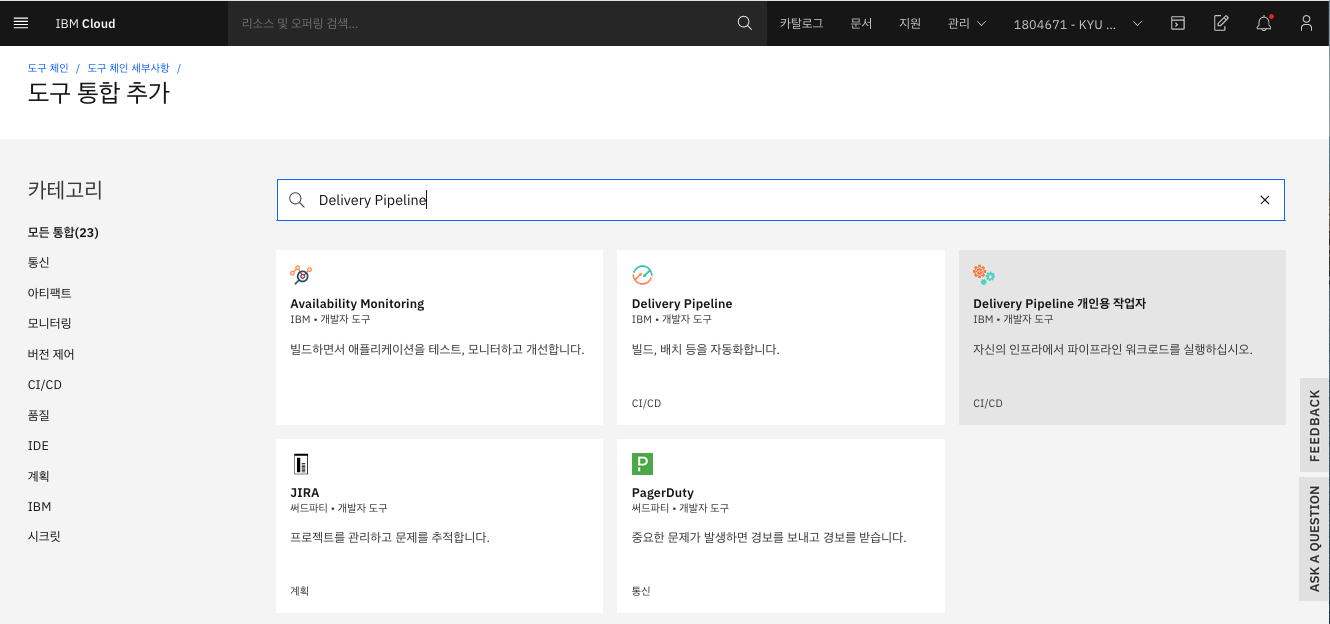1330x624 pixels.
Task: Click into the Delivery Pipeline search field
Action: [x=780, y=200]
